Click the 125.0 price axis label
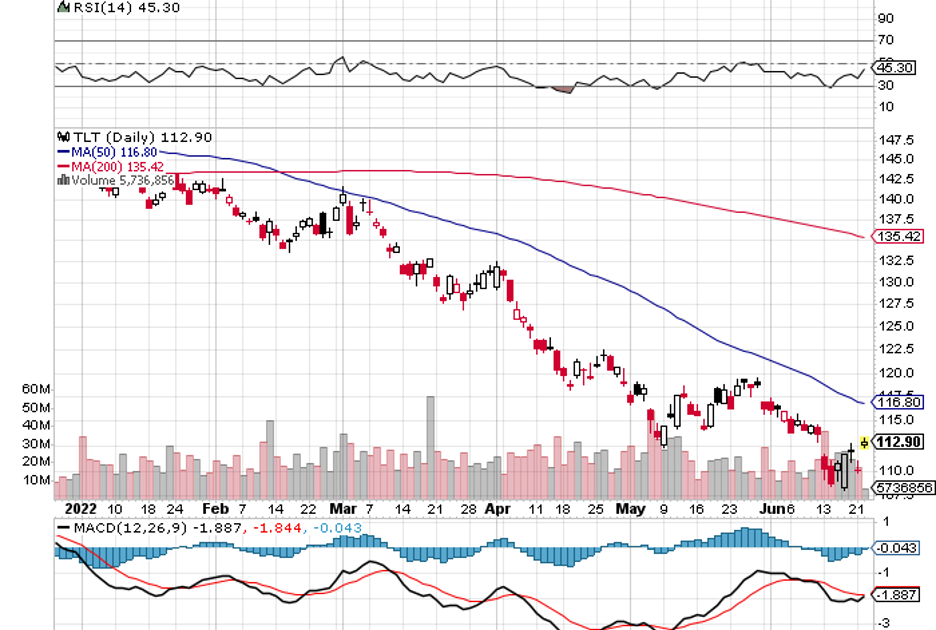 coord(897,326)
